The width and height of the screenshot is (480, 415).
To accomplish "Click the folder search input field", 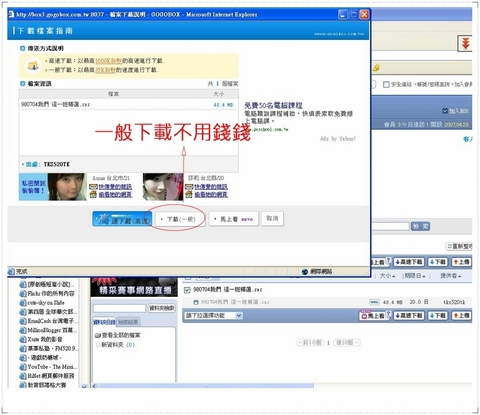I will coord(119,308).
